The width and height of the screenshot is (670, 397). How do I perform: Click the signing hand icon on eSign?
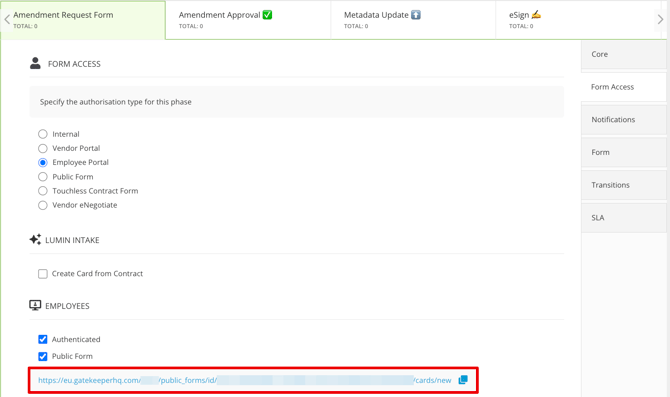(536, 15)
